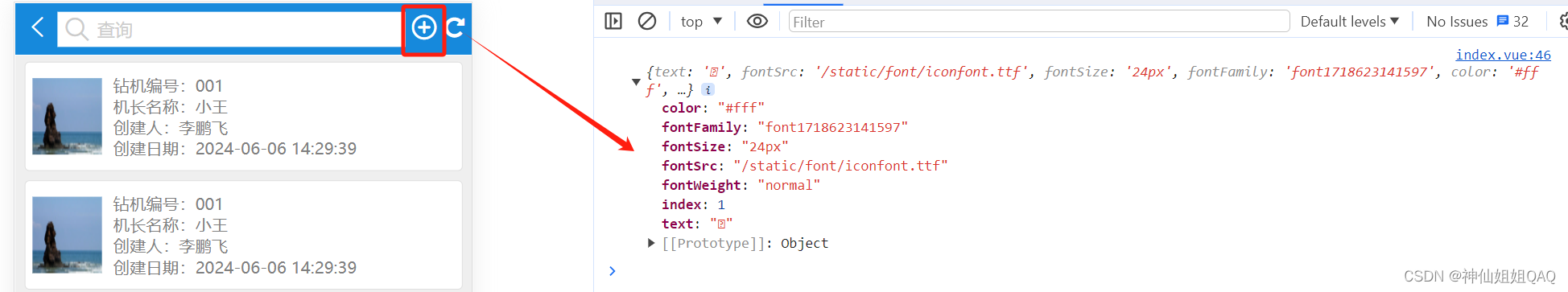Tap the add plus-circle icon
This screenshot has width=1568, height=292.
pyautogui.click(x=424, y=28)
